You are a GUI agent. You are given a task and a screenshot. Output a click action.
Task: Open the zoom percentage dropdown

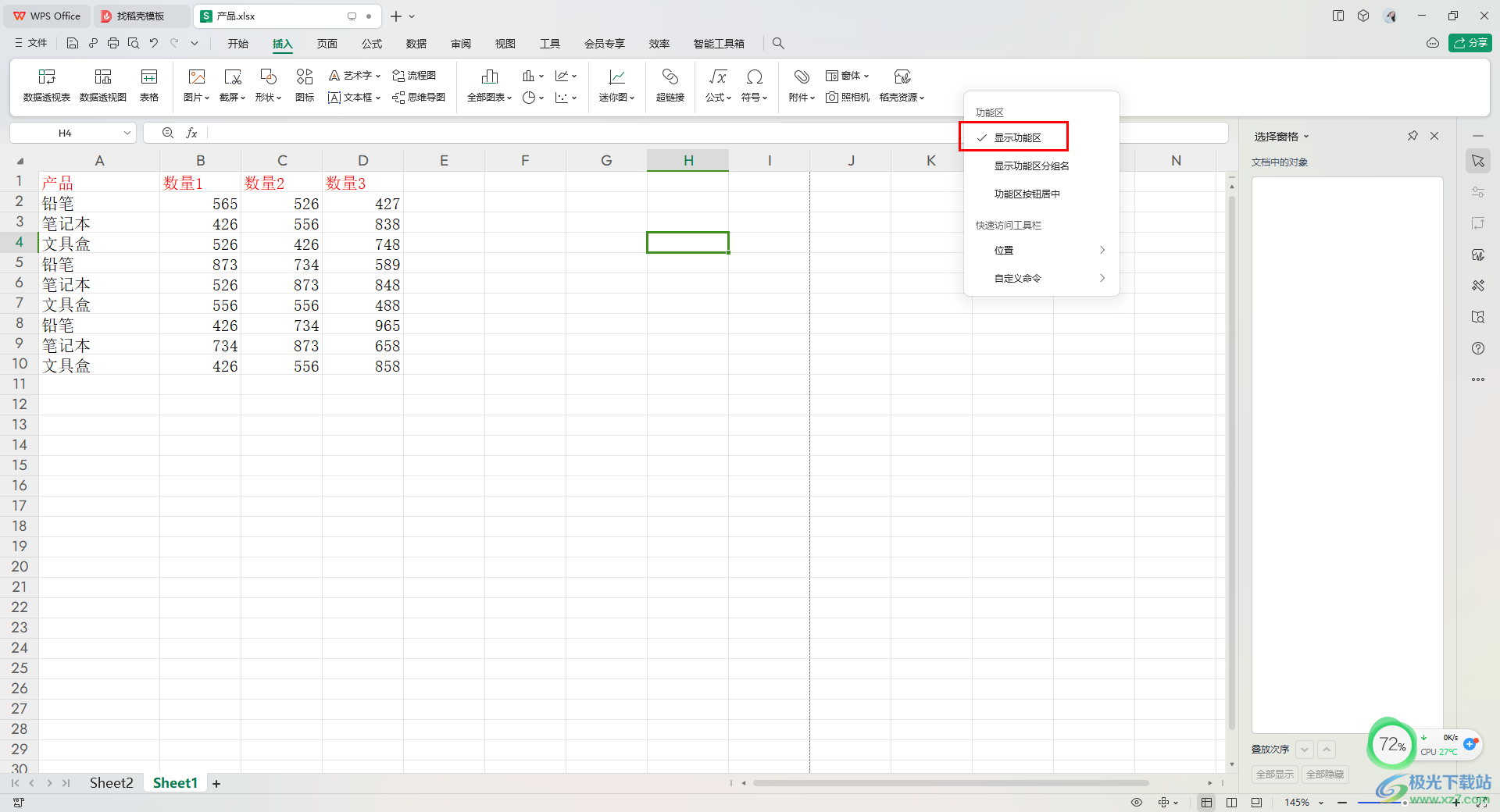[x=1321, y=803]
